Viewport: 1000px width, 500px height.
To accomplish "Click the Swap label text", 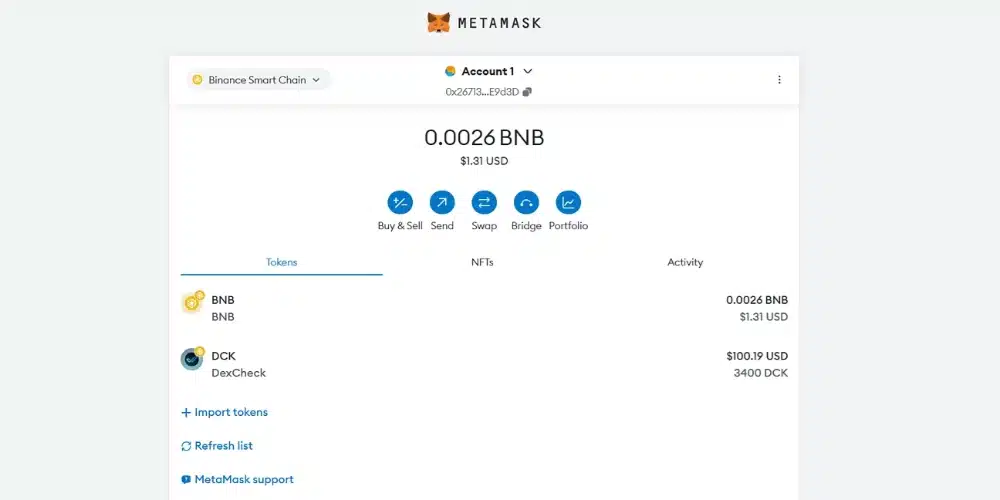I will pos(484,226).
